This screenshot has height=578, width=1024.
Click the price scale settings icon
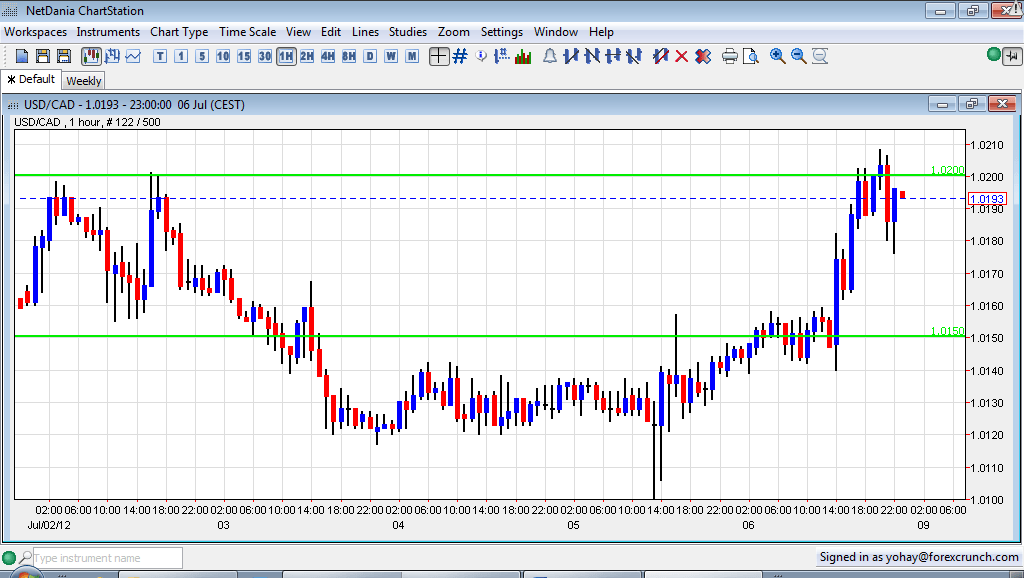502,56
